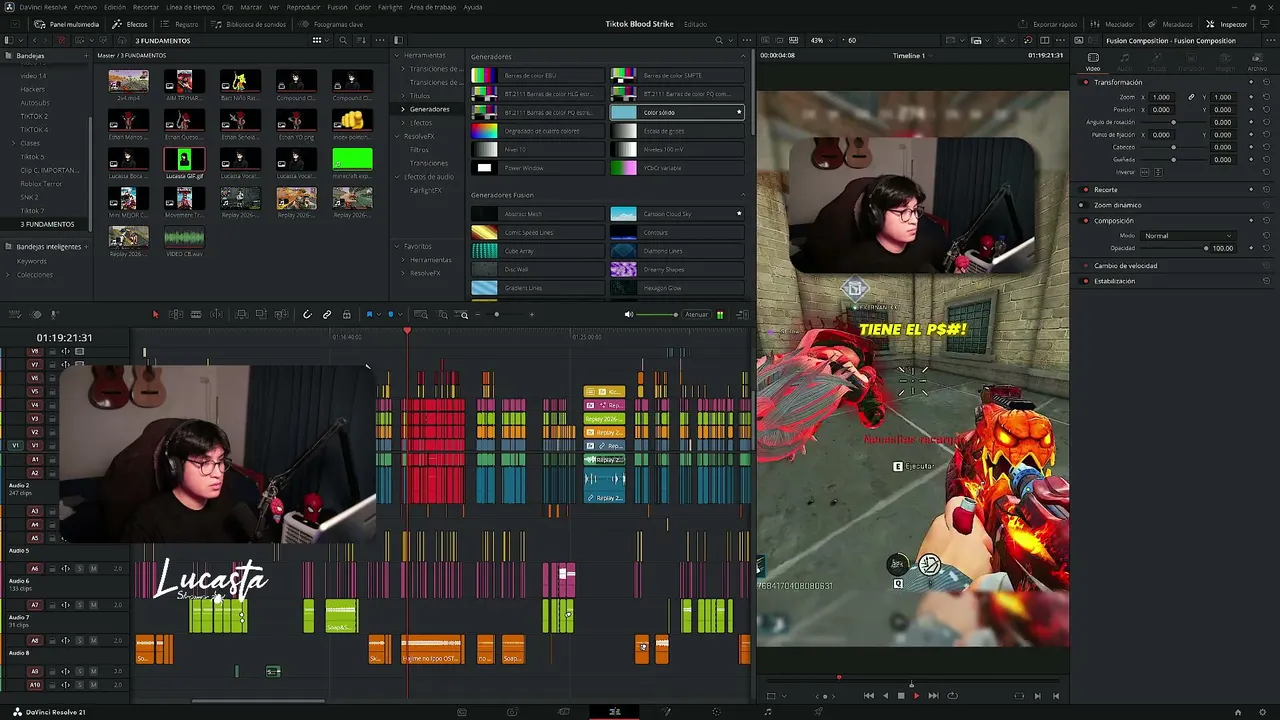Click the speaker volume icon
The image size is (1280, 720).
[629, 315]
